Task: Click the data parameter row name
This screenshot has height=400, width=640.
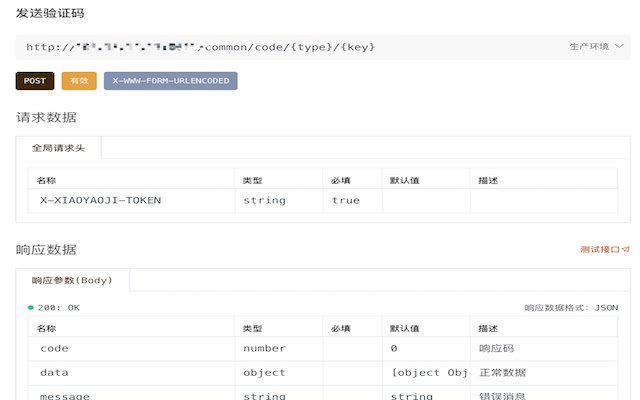Action: pyautogui.click(x=54, y=373)
